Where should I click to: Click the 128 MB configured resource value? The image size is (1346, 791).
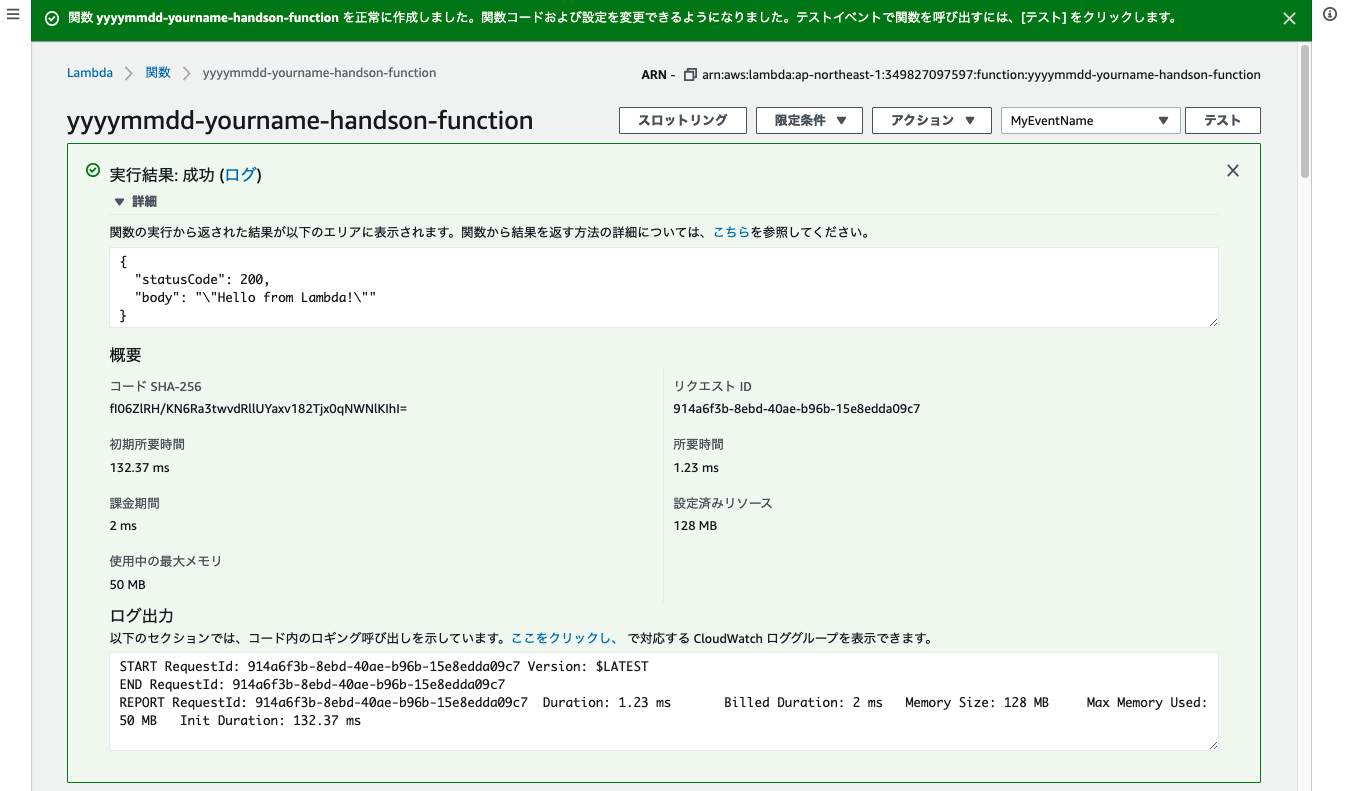[695, 526]
